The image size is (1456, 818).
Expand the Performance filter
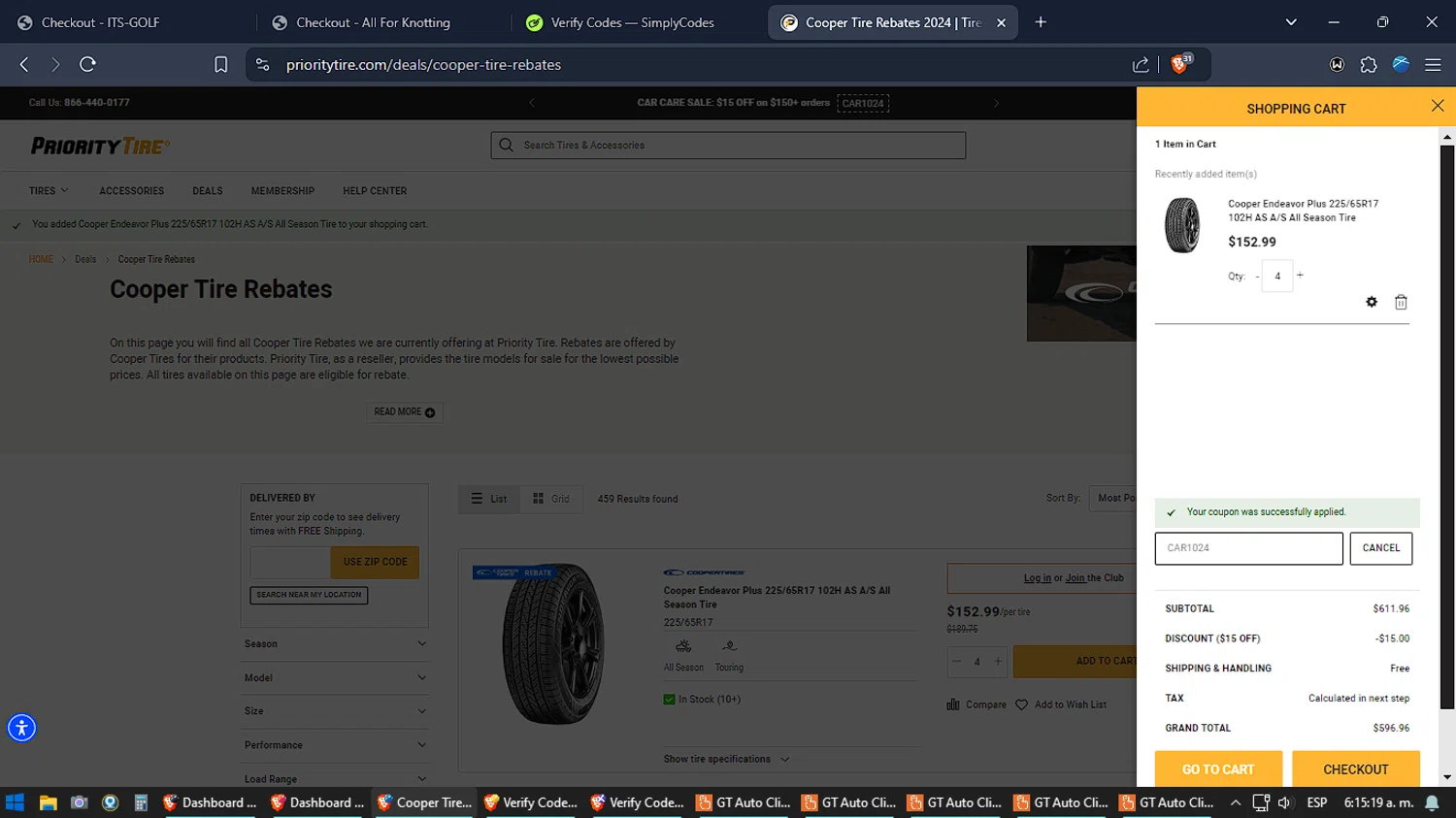coord(335,745)
